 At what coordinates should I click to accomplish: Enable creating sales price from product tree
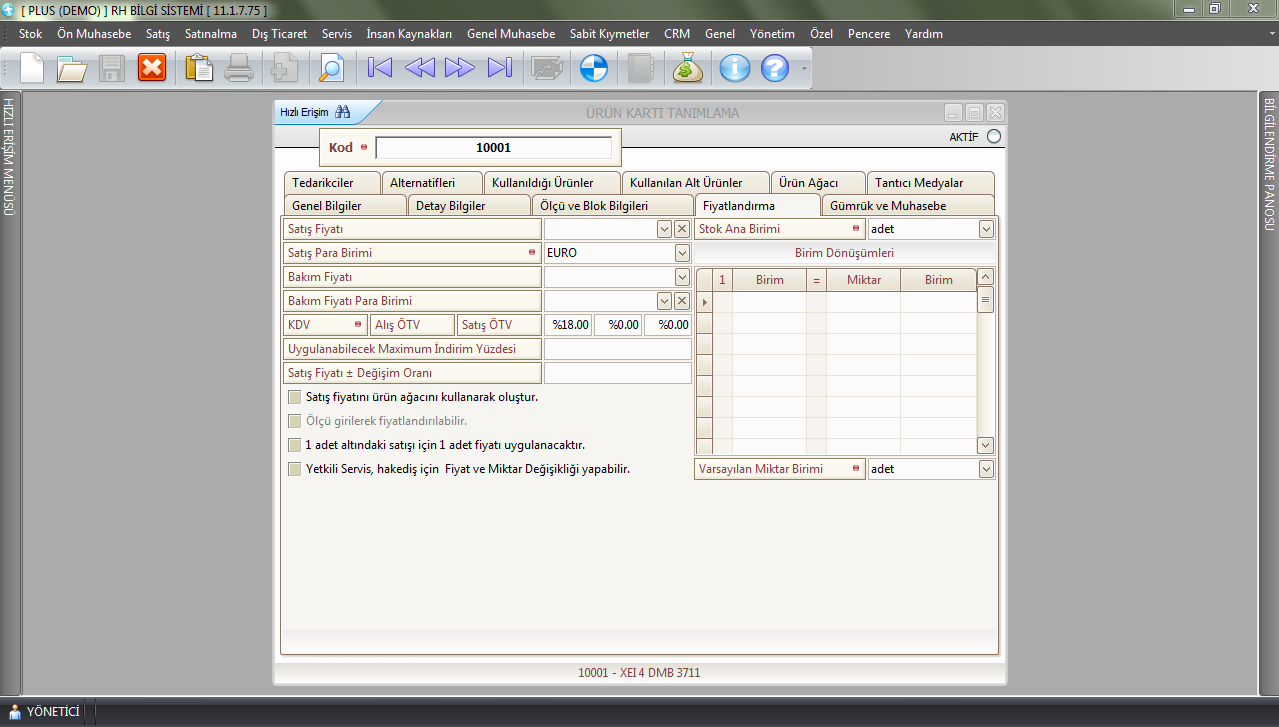coord(294,397)
